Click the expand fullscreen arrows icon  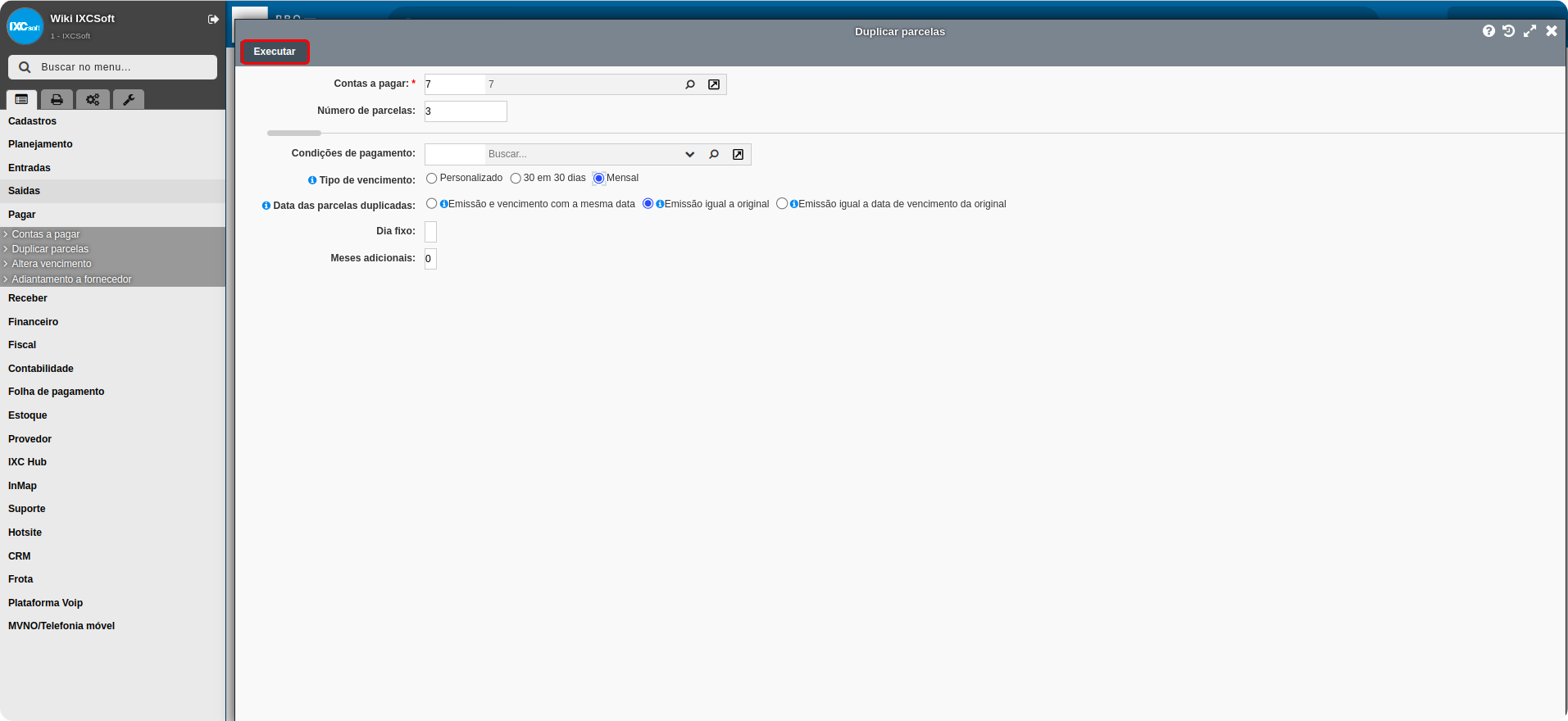click(x=1529, y=31)
